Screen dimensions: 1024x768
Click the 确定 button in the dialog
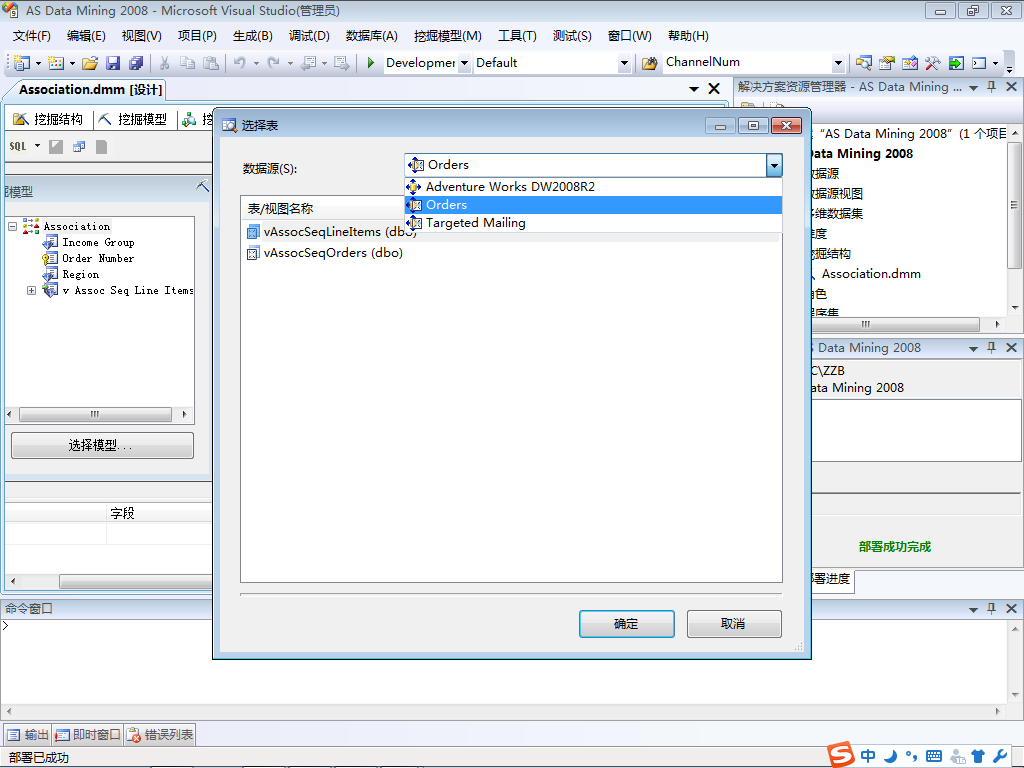tap(626, 624)
